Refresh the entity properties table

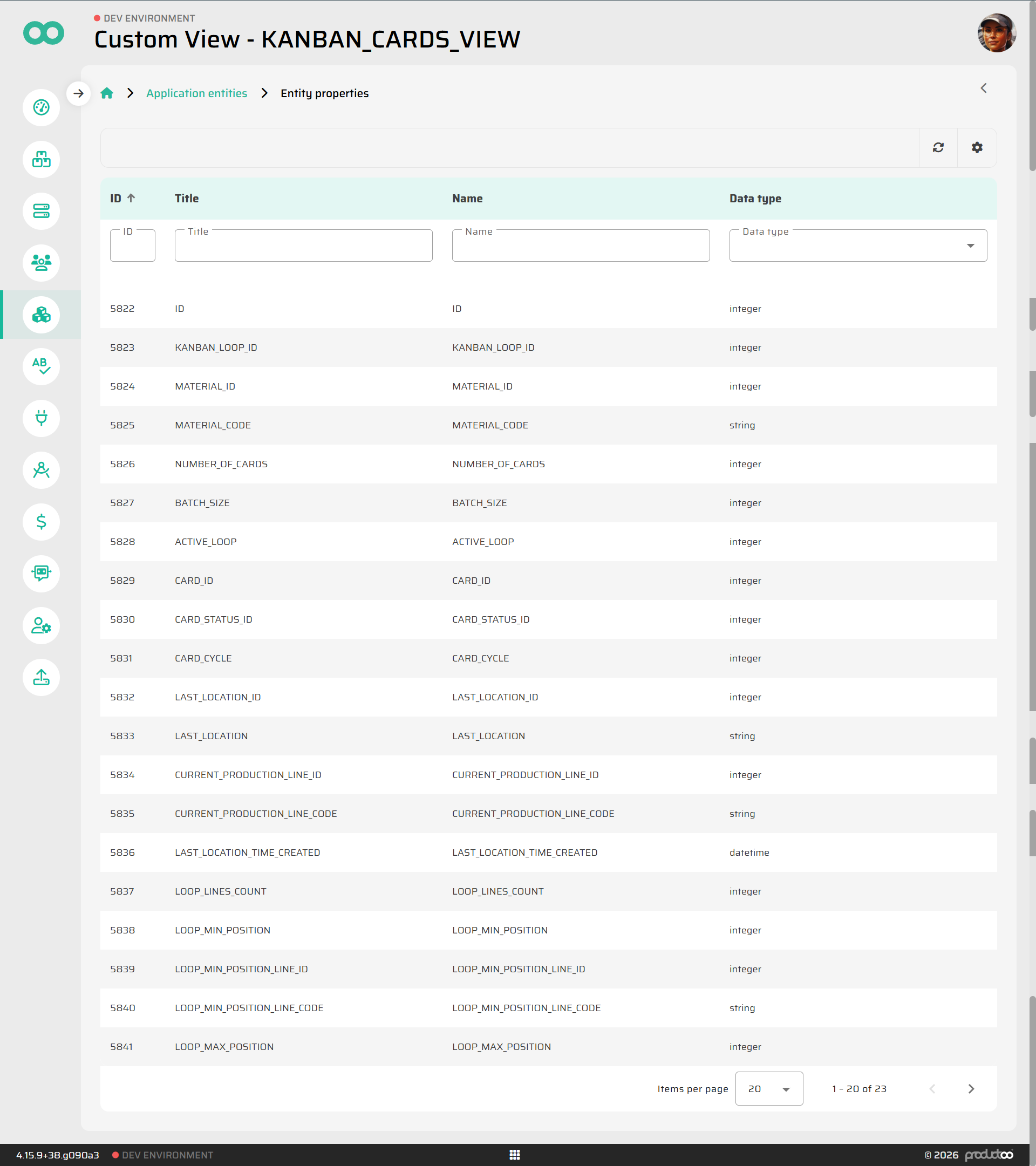click(x=938, y=148)
